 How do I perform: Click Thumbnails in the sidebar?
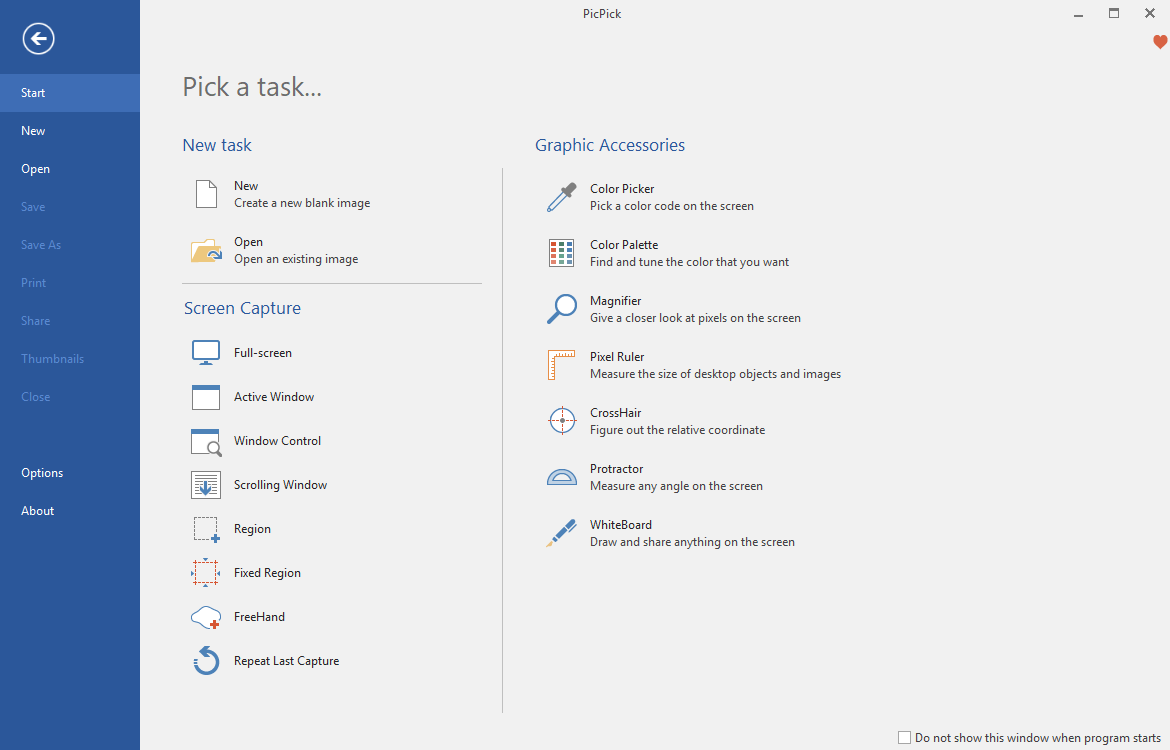(x=70, y=359)
